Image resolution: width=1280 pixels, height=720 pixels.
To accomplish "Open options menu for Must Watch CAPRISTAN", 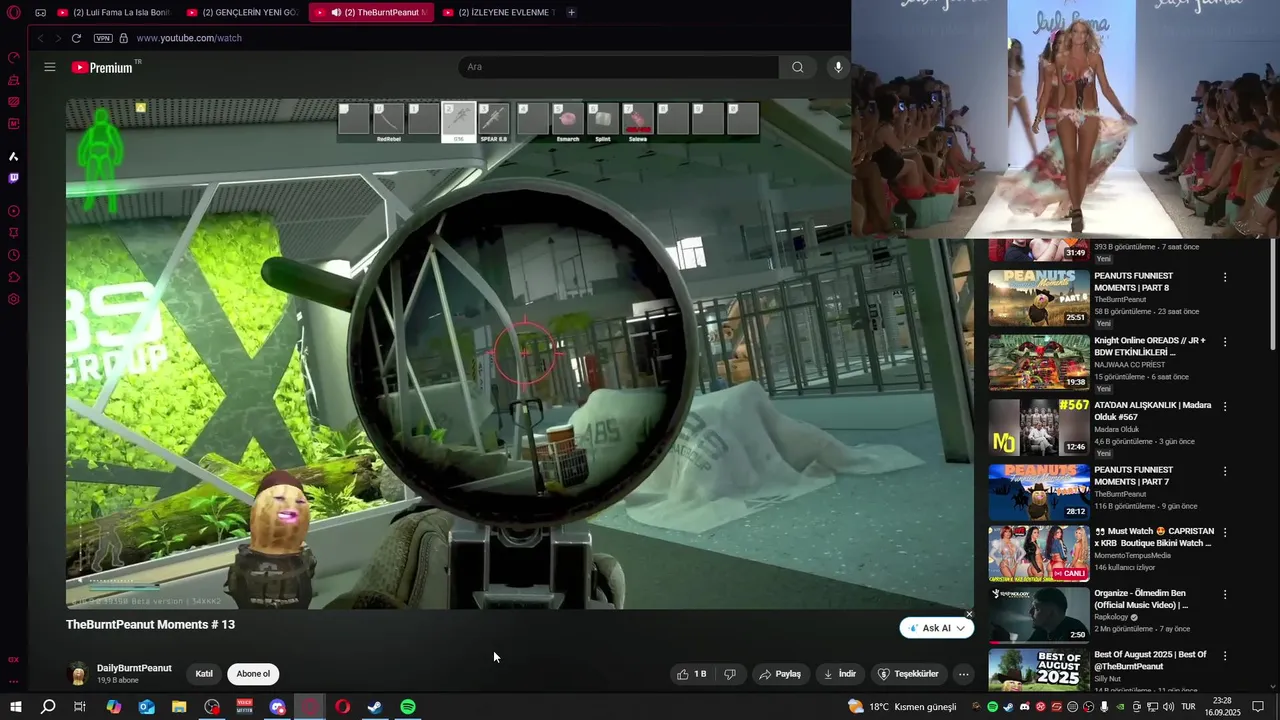I will [x=1225, y=533].
